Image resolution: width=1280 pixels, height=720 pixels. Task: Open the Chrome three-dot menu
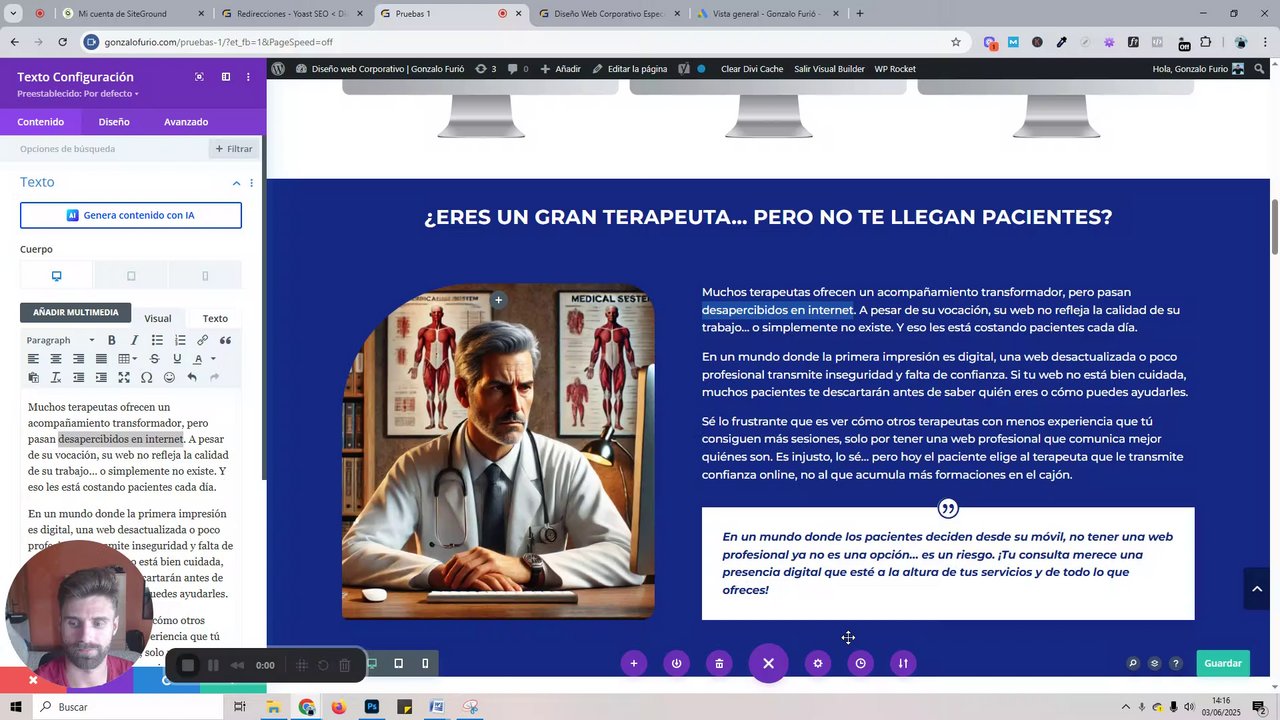click(x=1266, y=42)
